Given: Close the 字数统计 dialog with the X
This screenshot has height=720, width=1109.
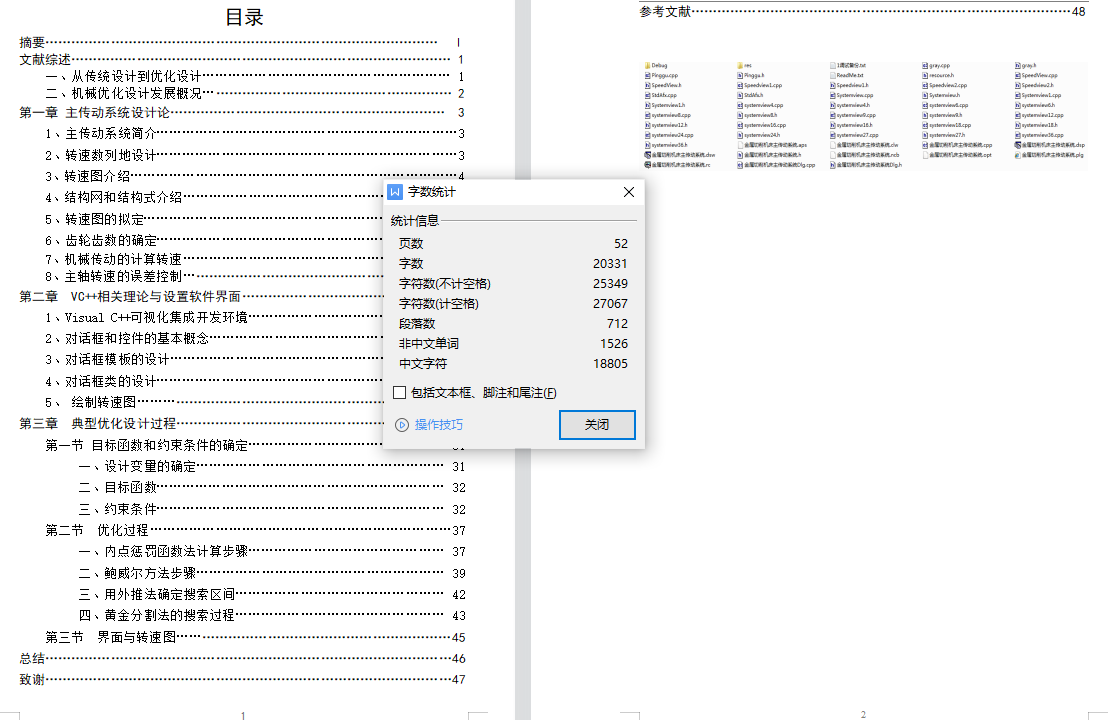Looking at the screenshot, I should tap(629, 192).
